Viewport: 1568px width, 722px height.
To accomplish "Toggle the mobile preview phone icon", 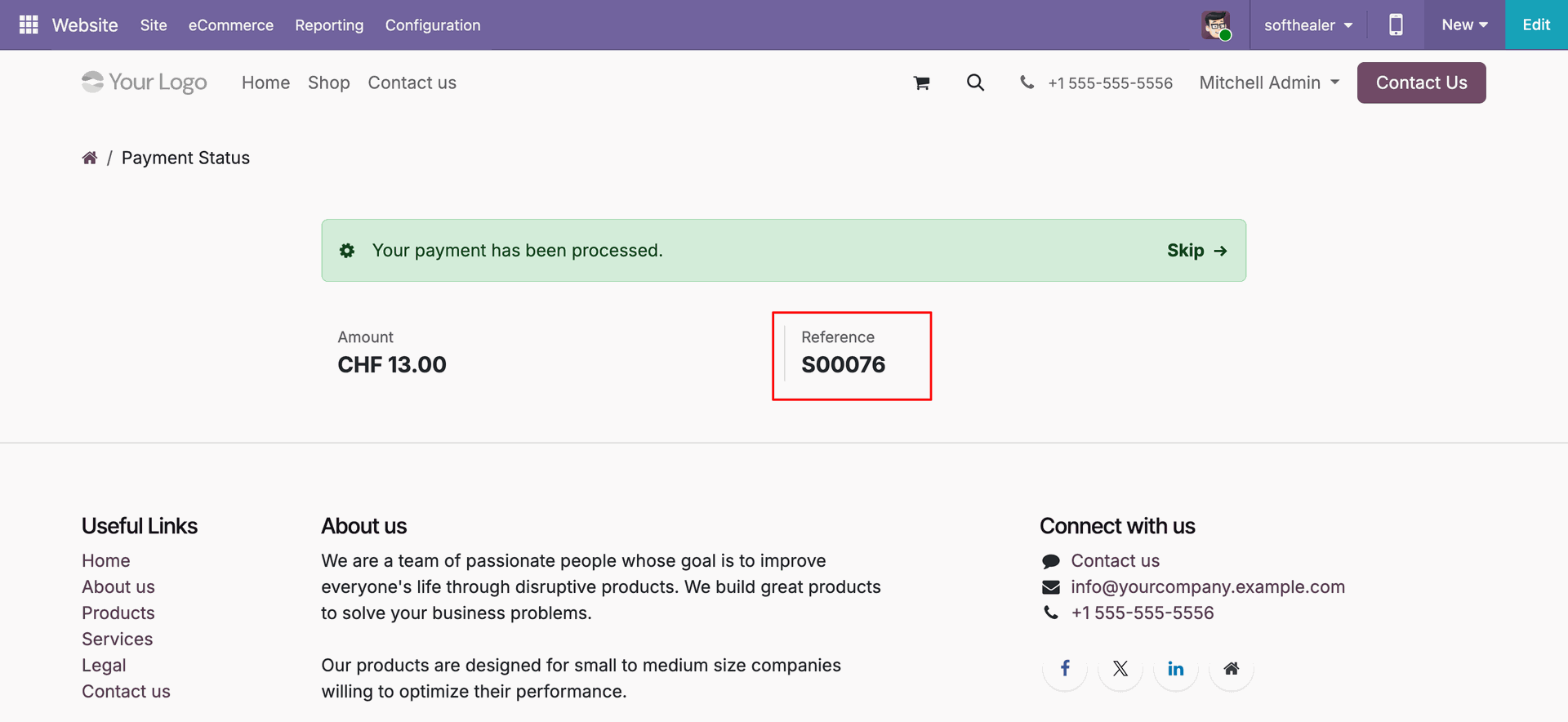I will pos(1396,25).
